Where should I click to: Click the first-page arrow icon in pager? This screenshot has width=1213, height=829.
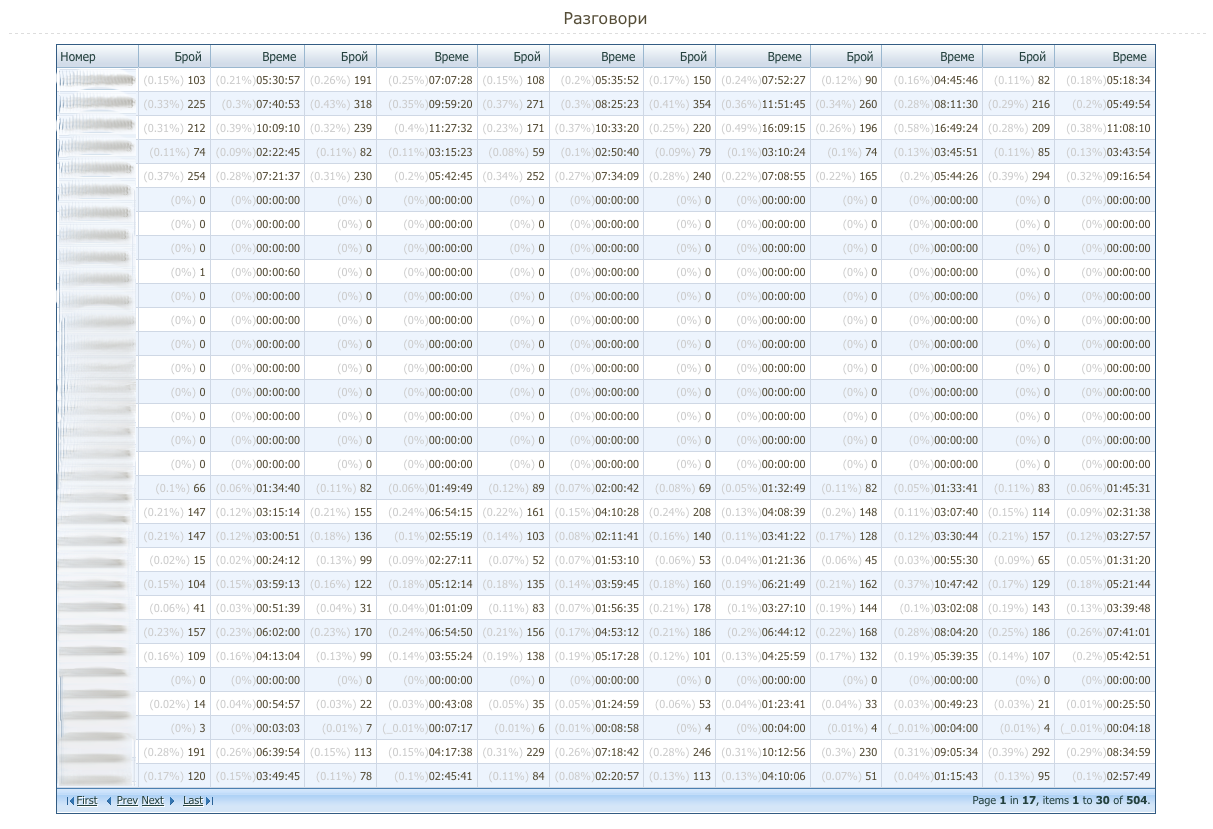click(69, 801)
